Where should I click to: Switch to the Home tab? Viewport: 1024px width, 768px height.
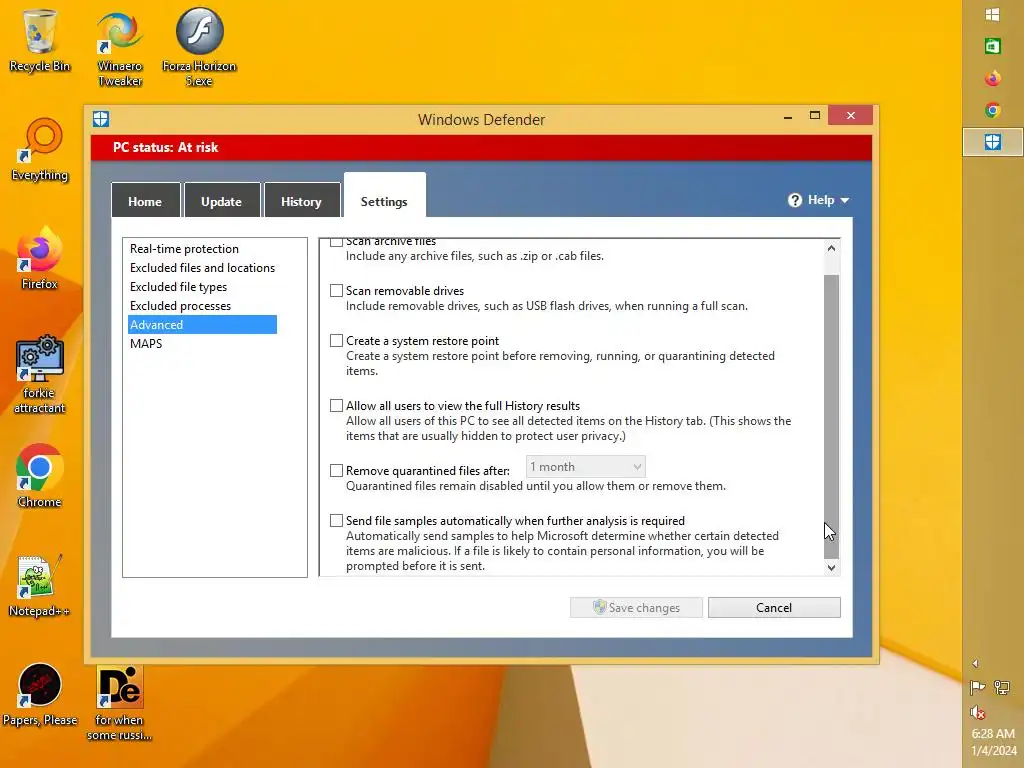pyautogui.click(x=145, y=201)
